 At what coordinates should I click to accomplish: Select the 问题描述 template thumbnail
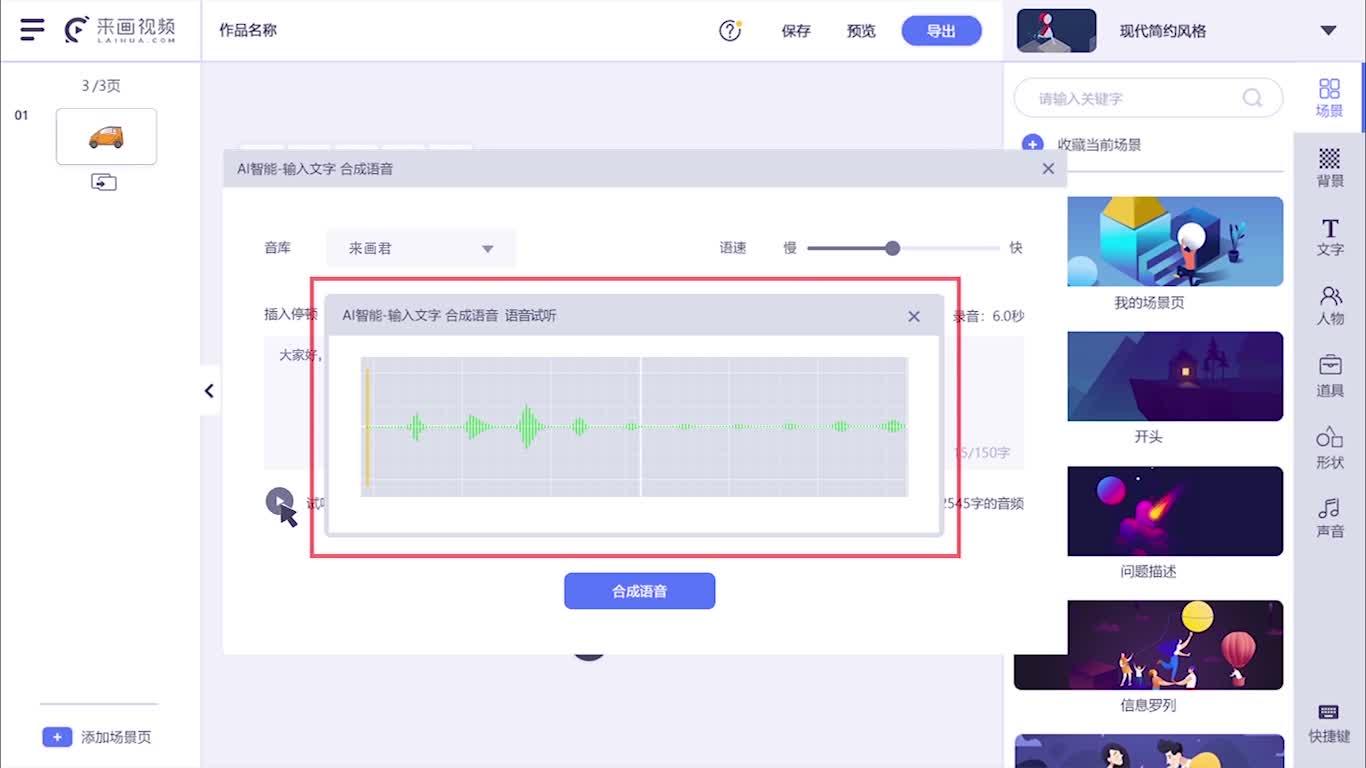click(x=1175, y=511)
